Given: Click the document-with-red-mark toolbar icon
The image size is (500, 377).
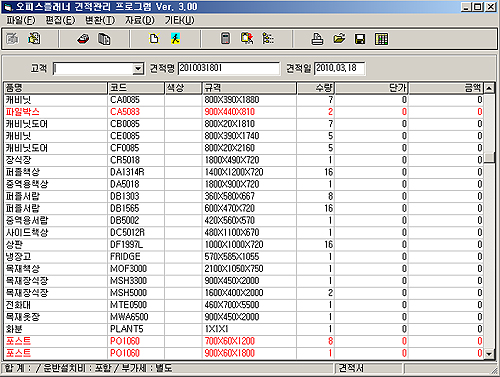Looking at the screenshot, I should click(247, 39).
